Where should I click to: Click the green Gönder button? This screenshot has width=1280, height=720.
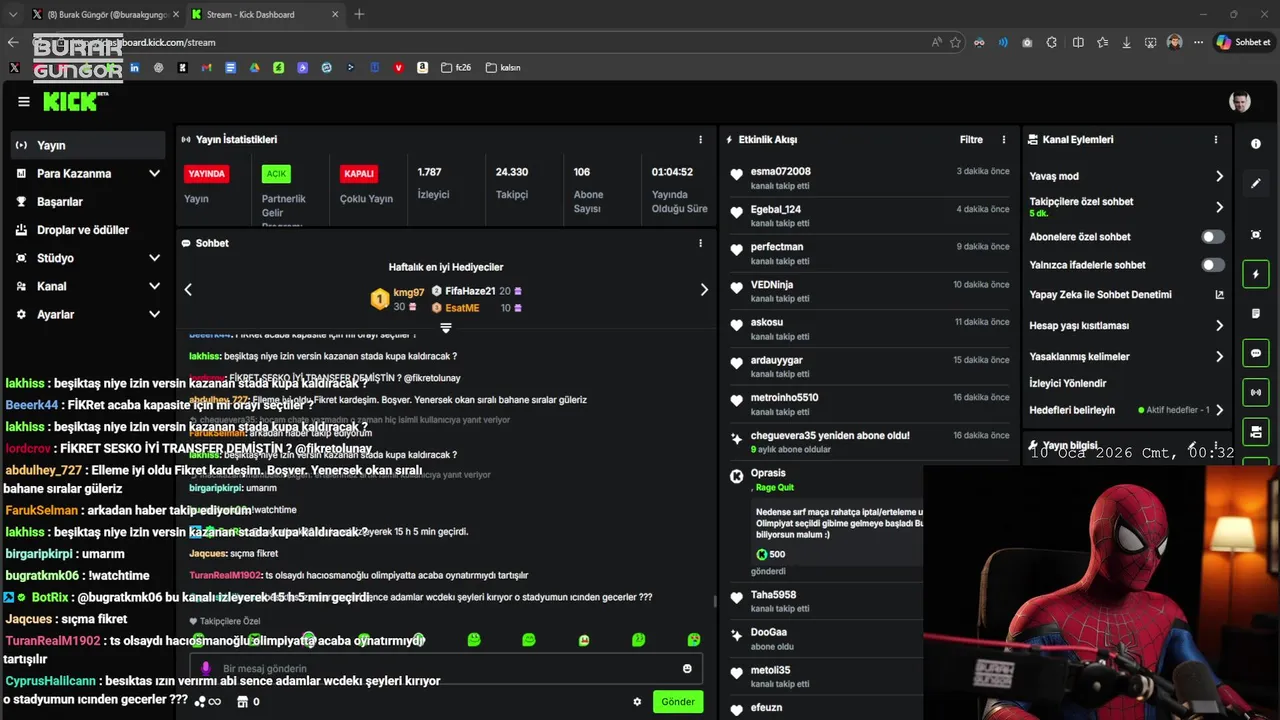(x=678, y=702)
